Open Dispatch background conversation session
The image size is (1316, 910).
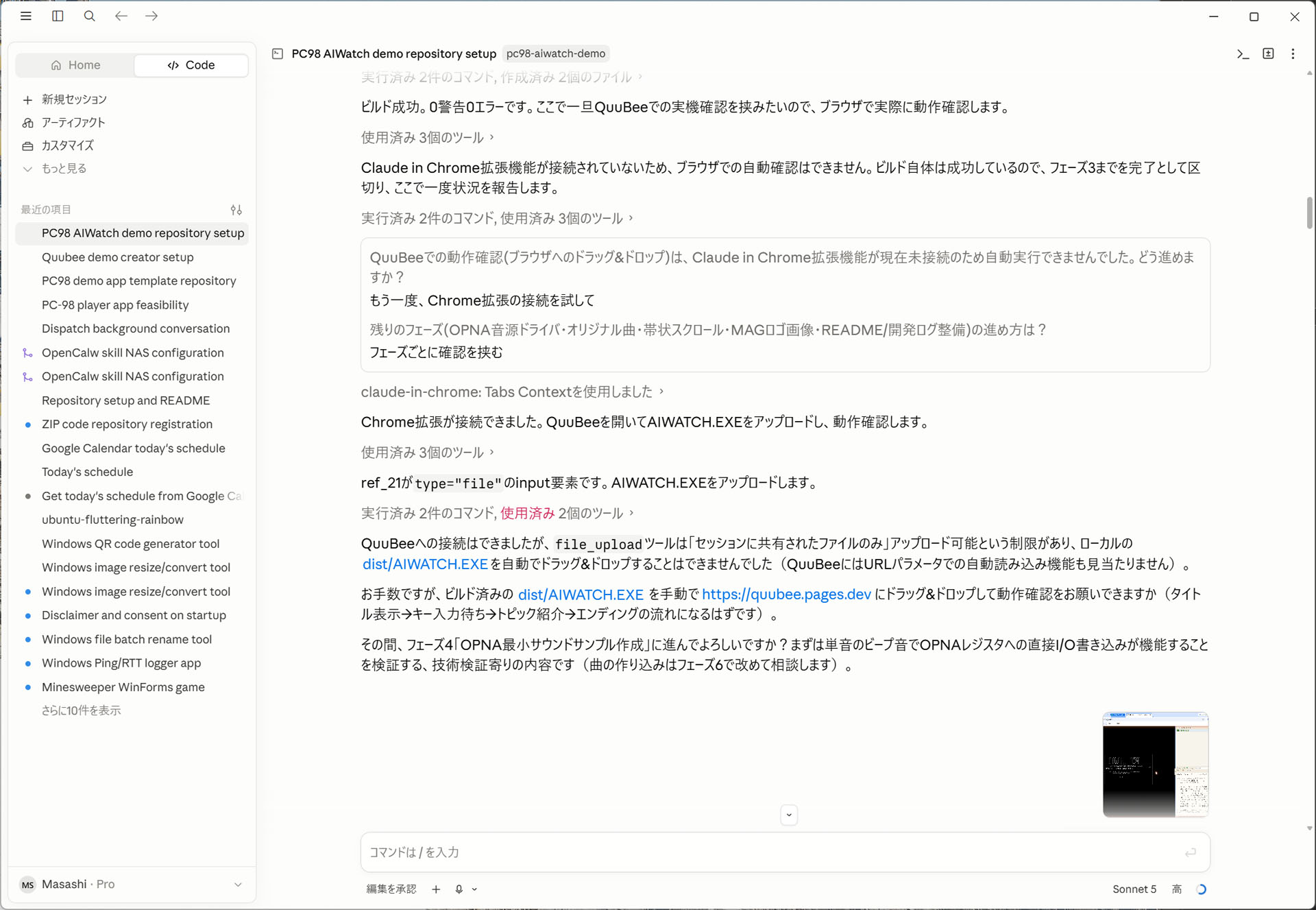[132, 328]
